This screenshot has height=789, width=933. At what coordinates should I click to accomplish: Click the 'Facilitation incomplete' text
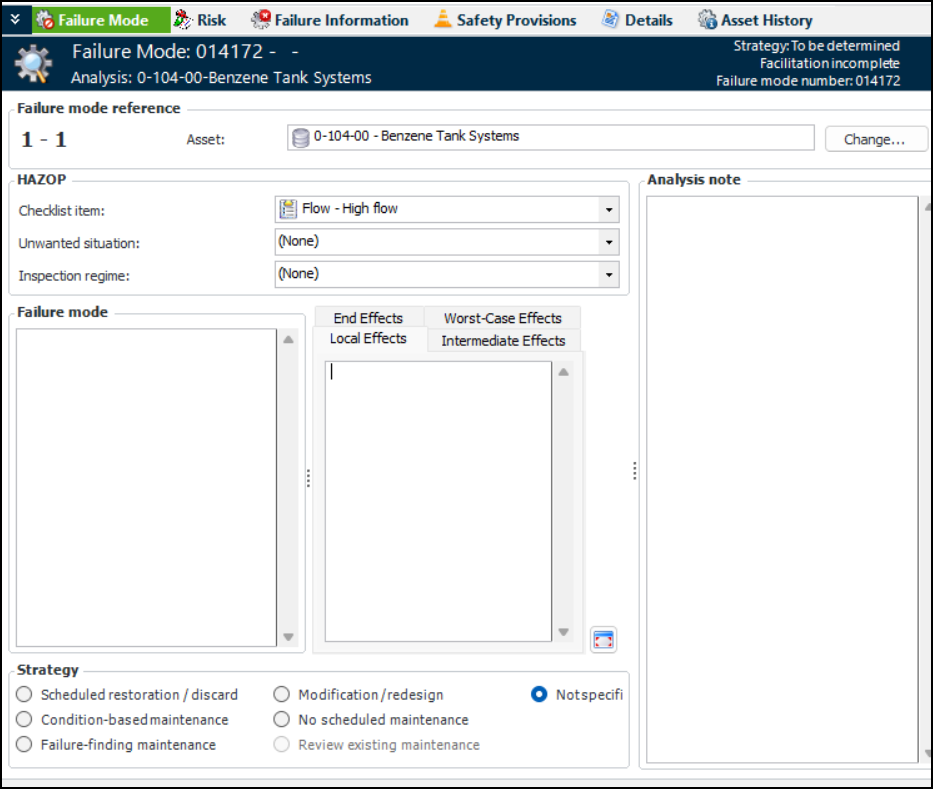(x=829, y=63)
